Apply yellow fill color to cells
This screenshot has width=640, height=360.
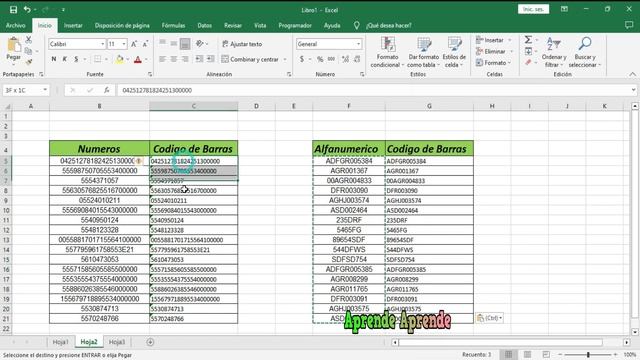click(119, 59)
